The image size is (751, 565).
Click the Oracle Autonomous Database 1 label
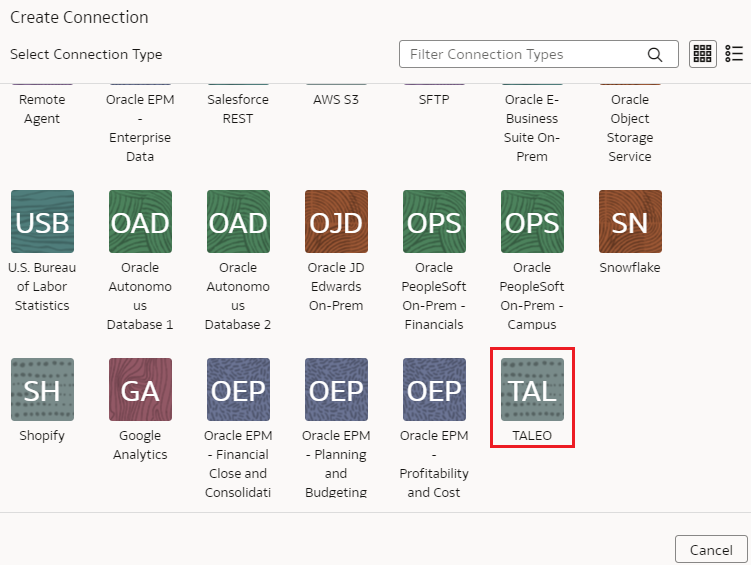(140, 296)
